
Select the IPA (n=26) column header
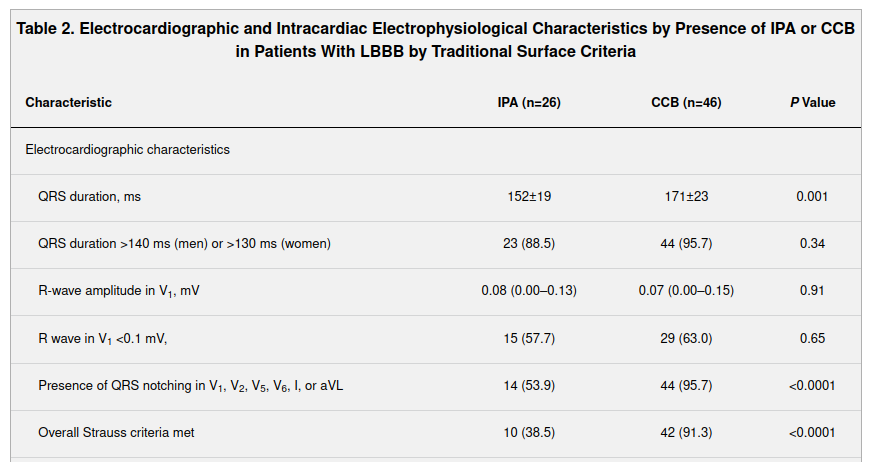(529, 103)
